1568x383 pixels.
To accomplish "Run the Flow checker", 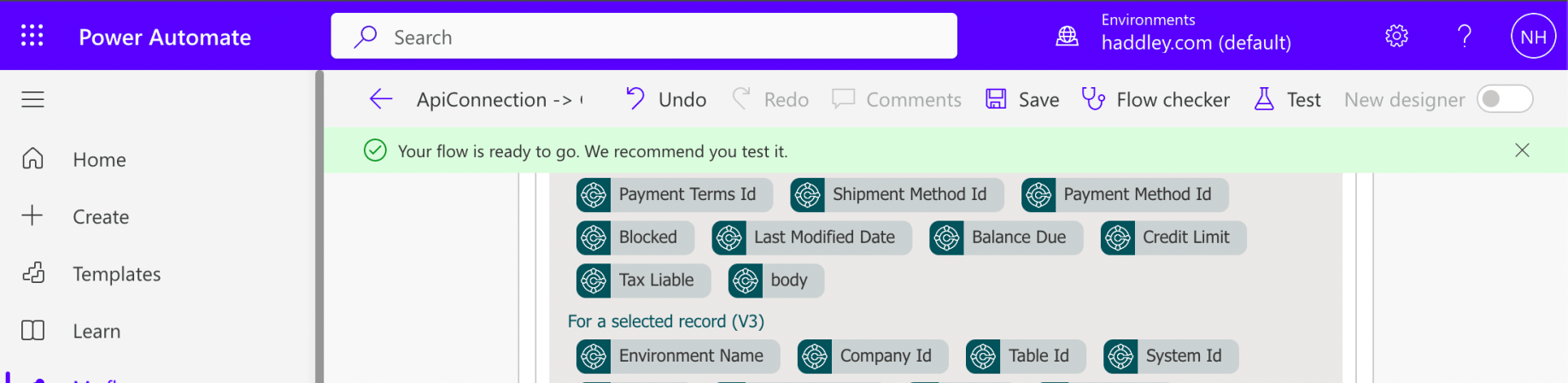I will tap(1156, 100).
